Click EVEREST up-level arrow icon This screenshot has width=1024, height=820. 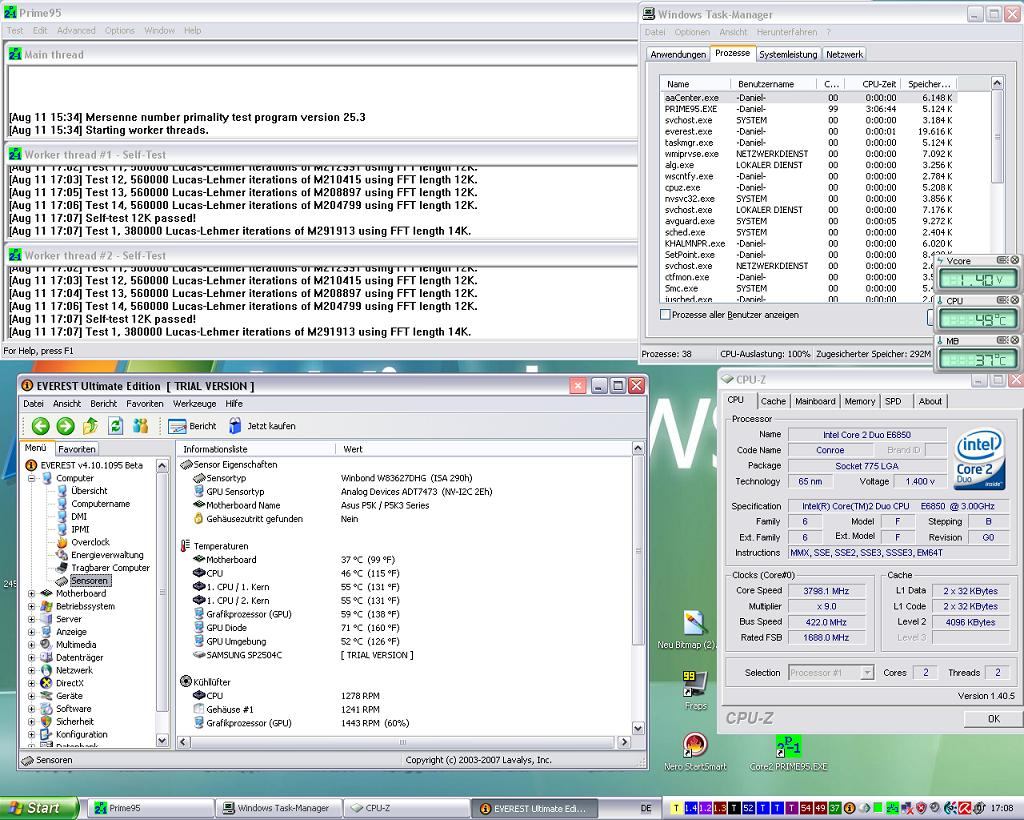click(x=90, y=426)
